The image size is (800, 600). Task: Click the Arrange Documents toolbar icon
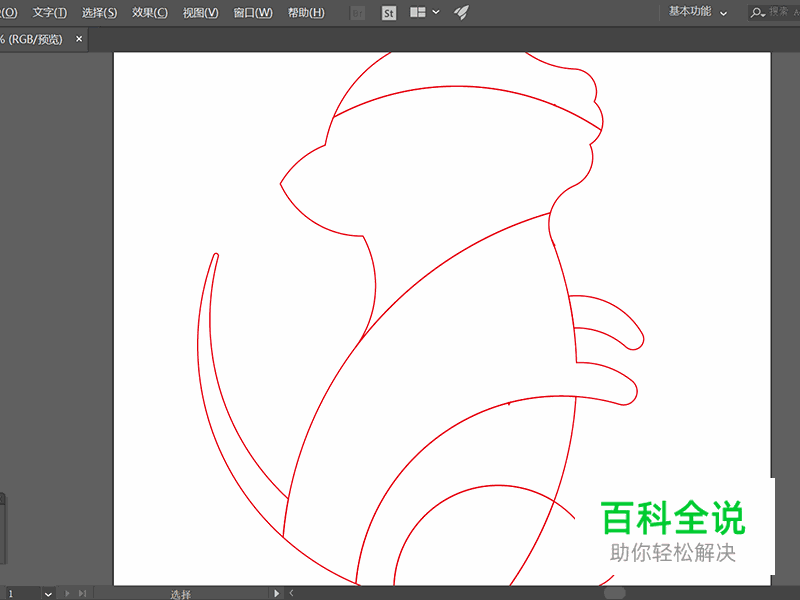coord(416,12)
